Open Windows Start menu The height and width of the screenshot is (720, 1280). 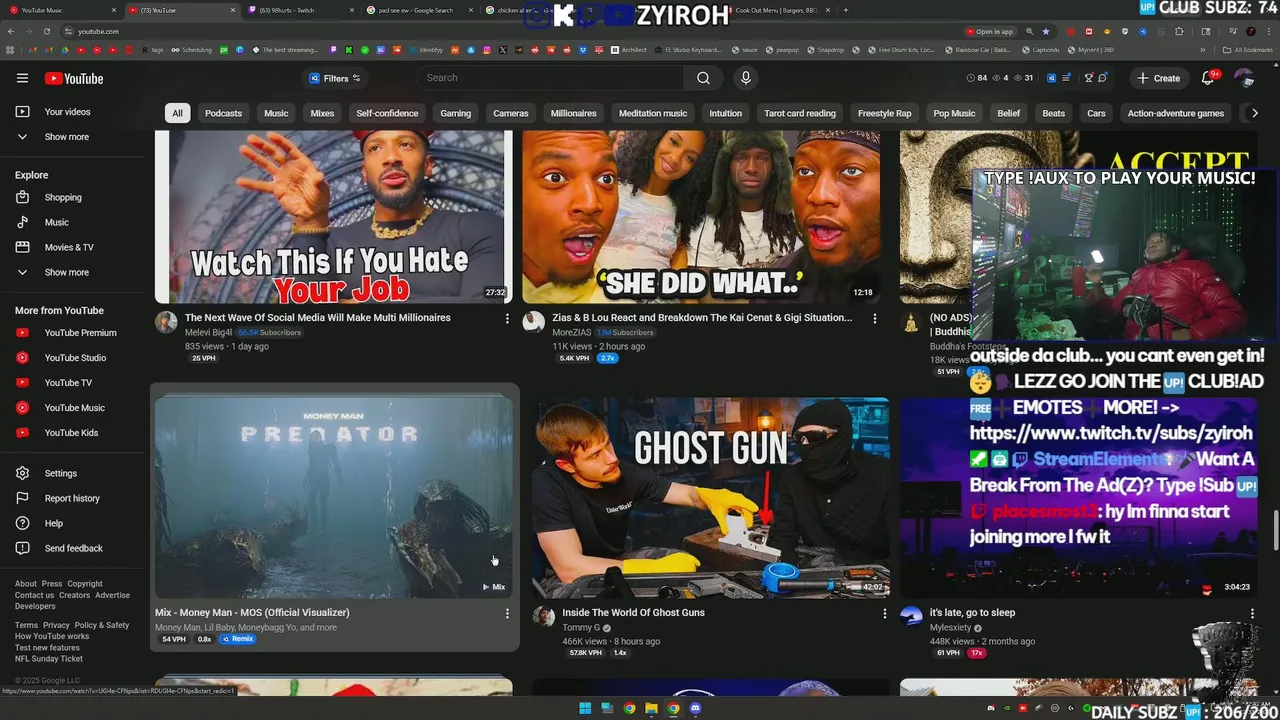pos(585,709)
